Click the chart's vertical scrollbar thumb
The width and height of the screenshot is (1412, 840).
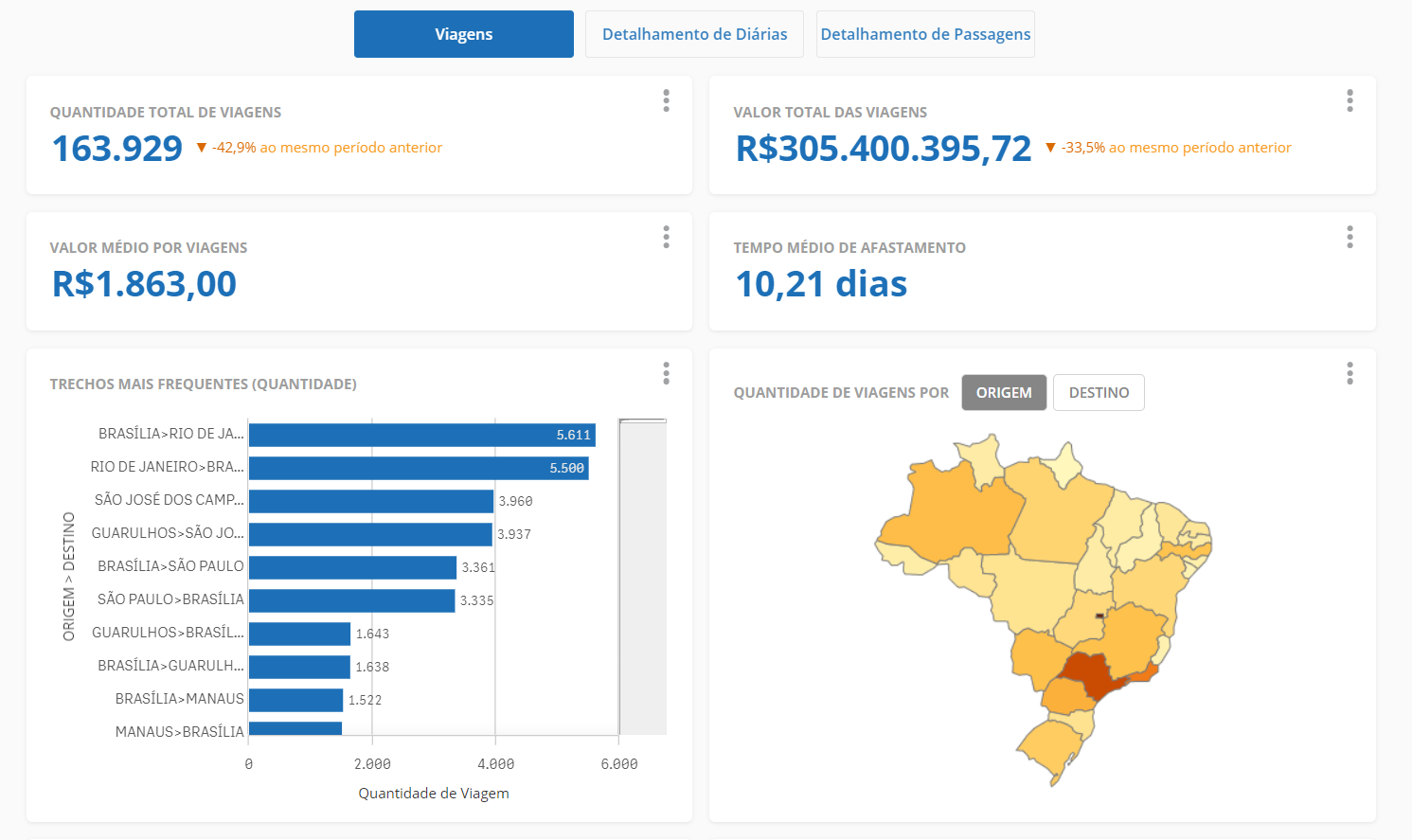pos(642,420)
